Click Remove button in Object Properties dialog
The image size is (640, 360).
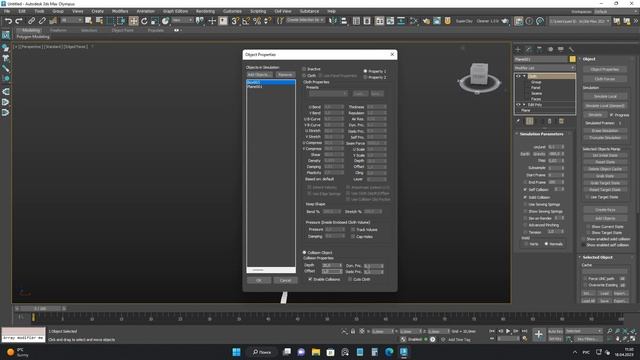[x=285, y=75]
